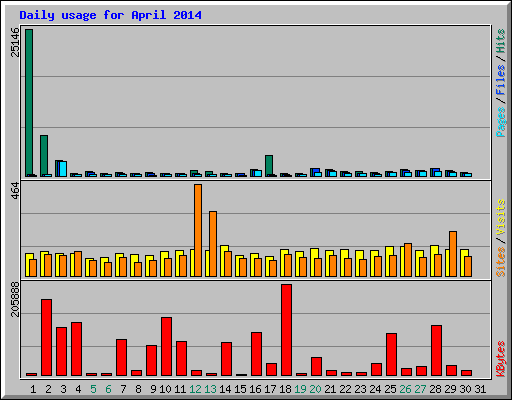Click the day "23" label on the x-axis

click(x=360, y=389)
